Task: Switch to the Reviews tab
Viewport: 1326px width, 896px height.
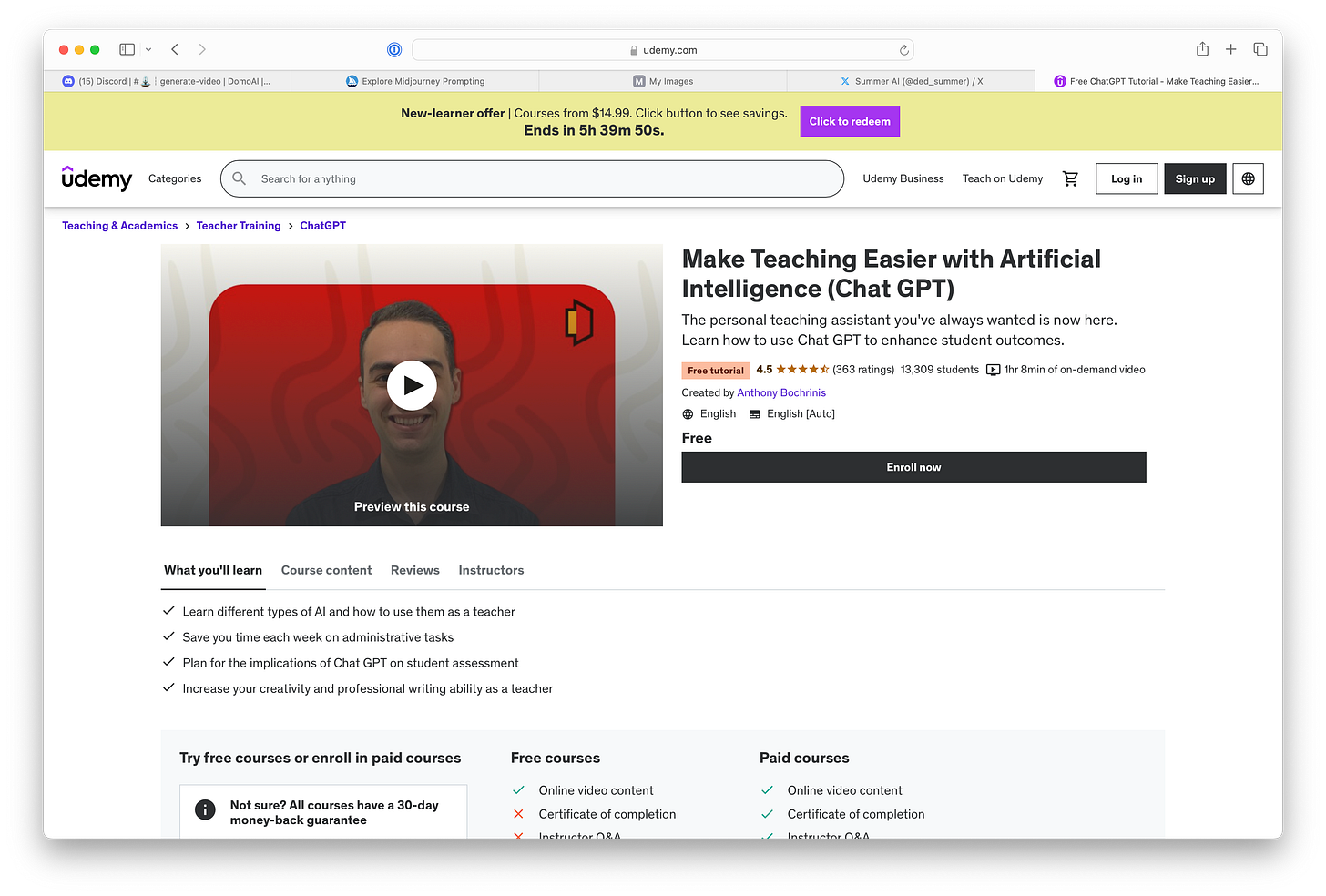Action: tap(415, 570)
